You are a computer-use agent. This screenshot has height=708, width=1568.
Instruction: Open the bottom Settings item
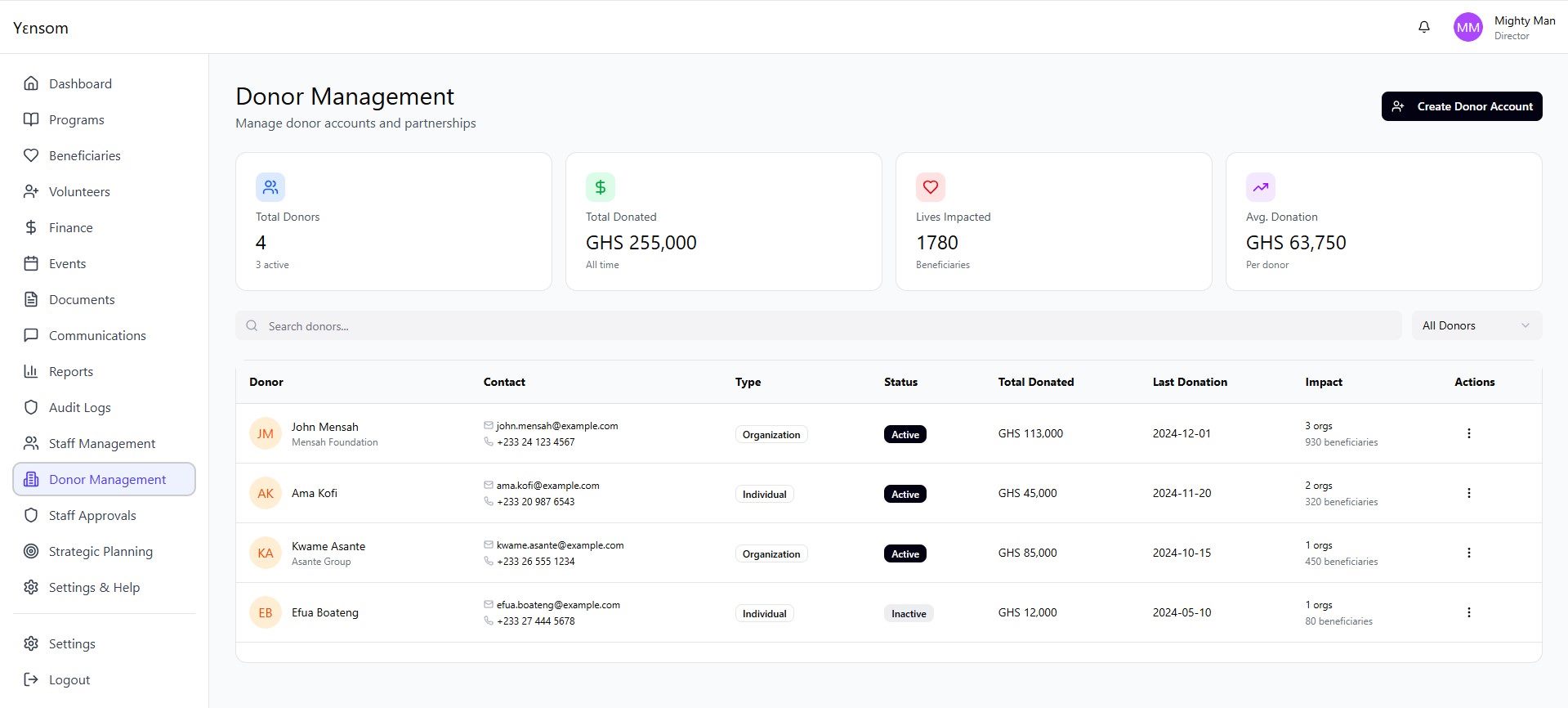[x=104, y=643]
